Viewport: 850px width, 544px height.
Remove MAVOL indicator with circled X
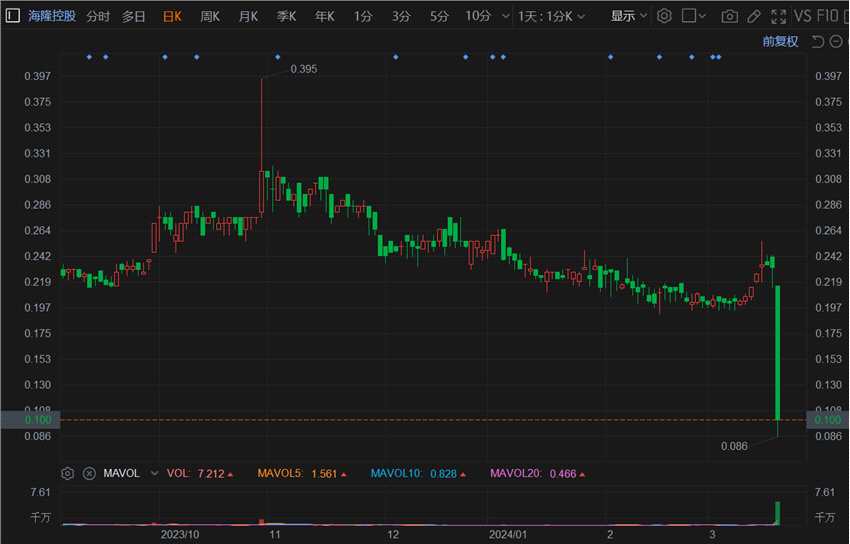[89, 474]
